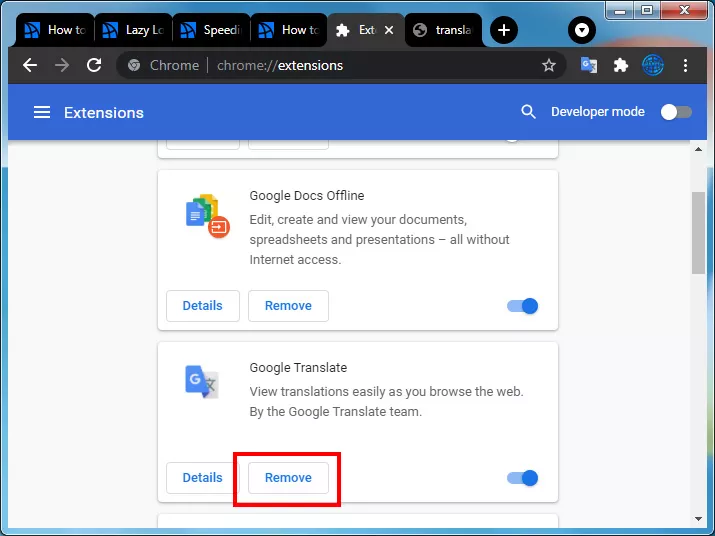Open the Extensions puzzle-piece menu in the toolbar
The height and width of the screenshot is (536, 715).
click(621, 65)
